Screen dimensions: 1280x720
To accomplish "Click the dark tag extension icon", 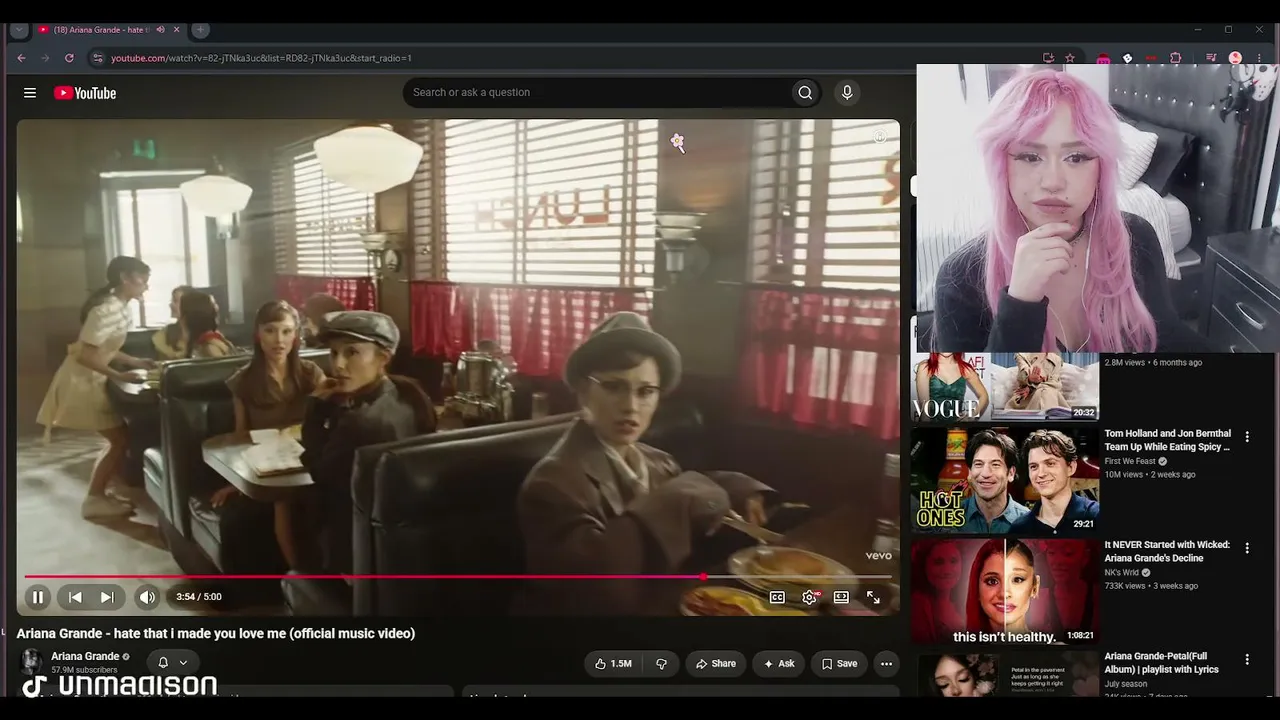I will [1127, 58].
